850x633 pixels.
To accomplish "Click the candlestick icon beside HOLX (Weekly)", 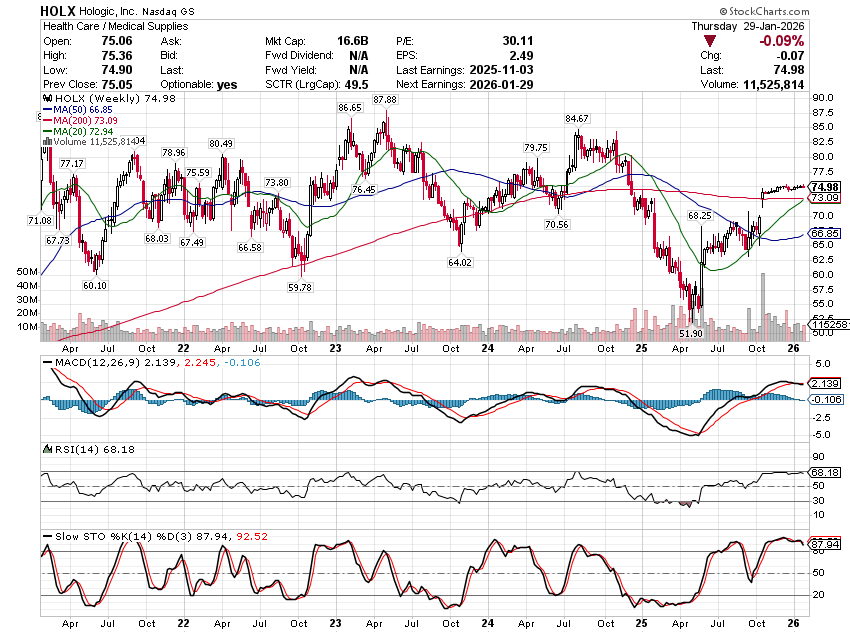I will pos(46,99).
